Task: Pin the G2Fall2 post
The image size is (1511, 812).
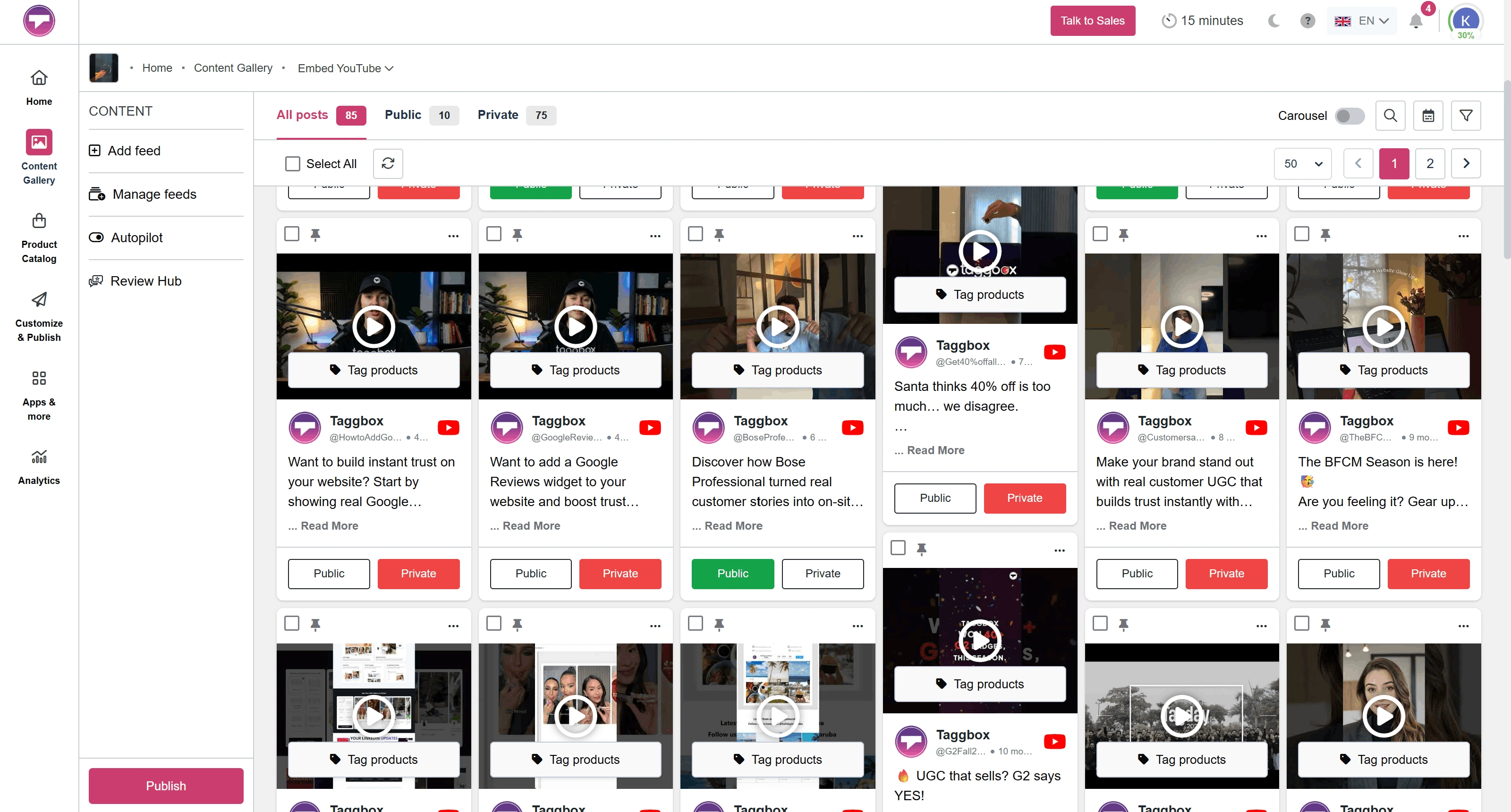Action: (x=922, y=549)
